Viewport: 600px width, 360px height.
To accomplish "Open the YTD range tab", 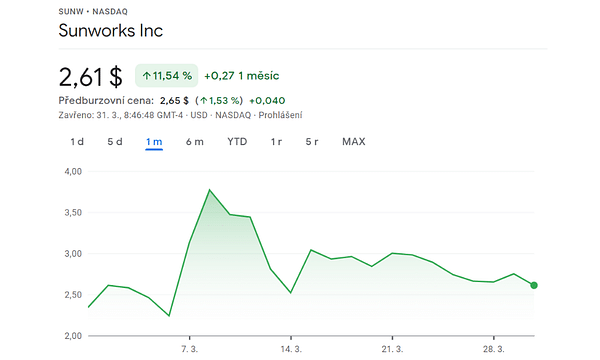I will coord(237,142).
